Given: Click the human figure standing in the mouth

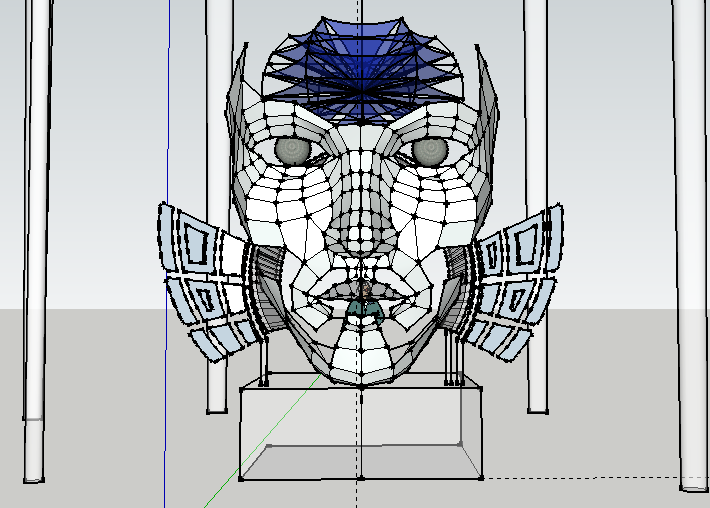Looking at the screenshot, I should click(x=366, y=302).
